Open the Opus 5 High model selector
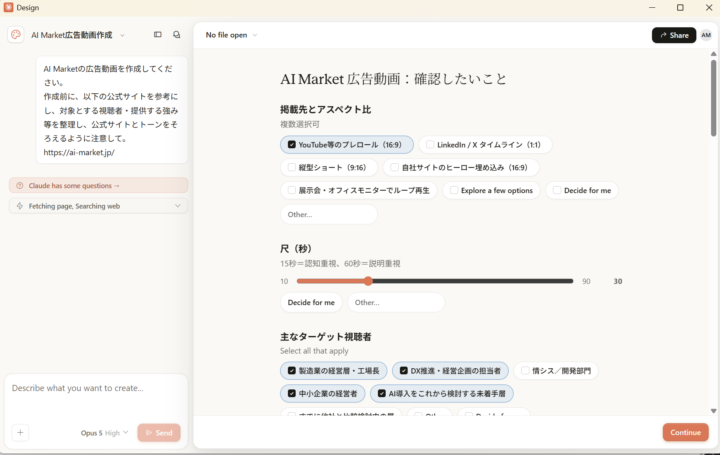 click(104, 433)
